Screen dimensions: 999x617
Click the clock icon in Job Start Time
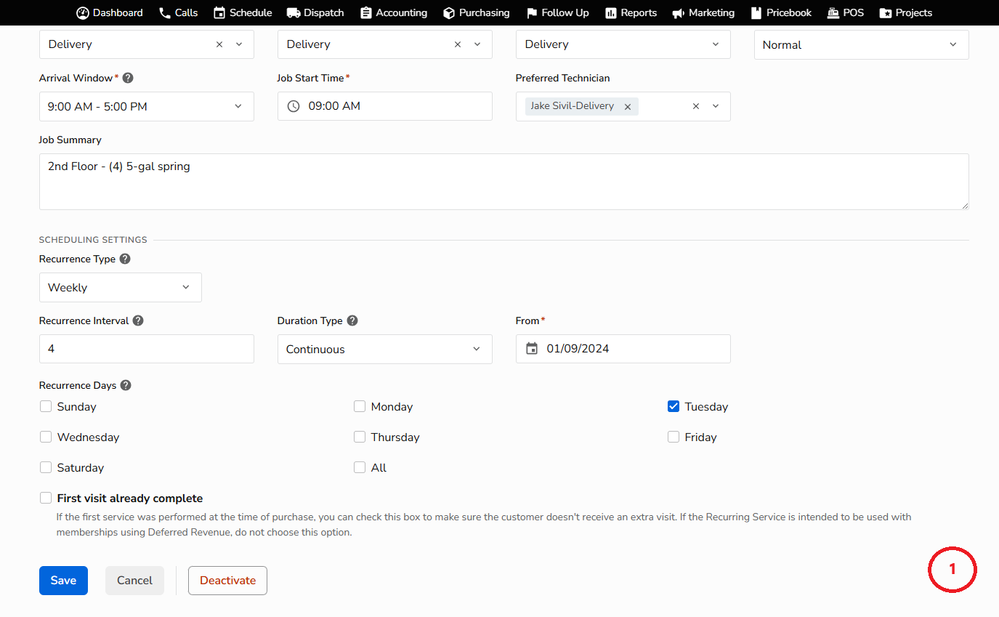point(293,106)
